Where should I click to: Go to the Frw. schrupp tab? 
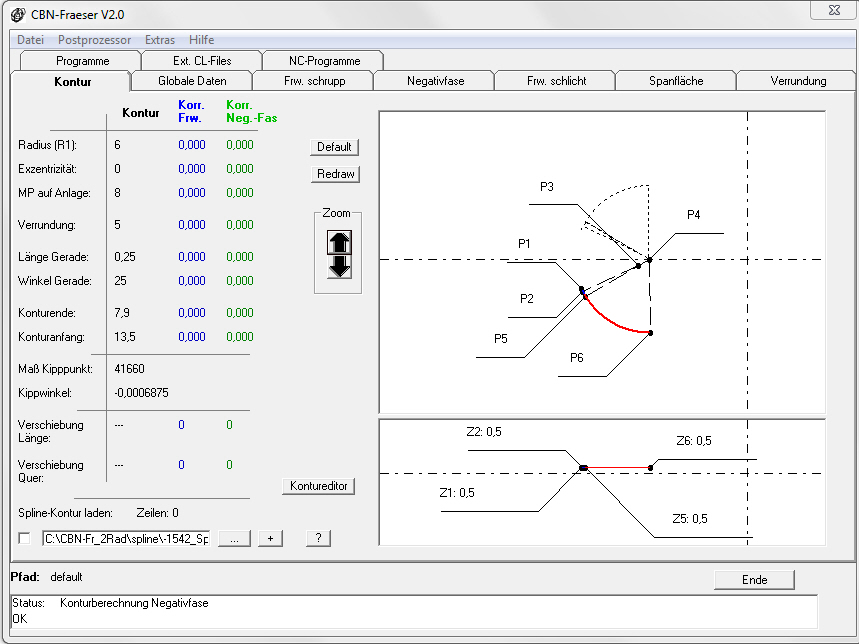tap(314, 81)
